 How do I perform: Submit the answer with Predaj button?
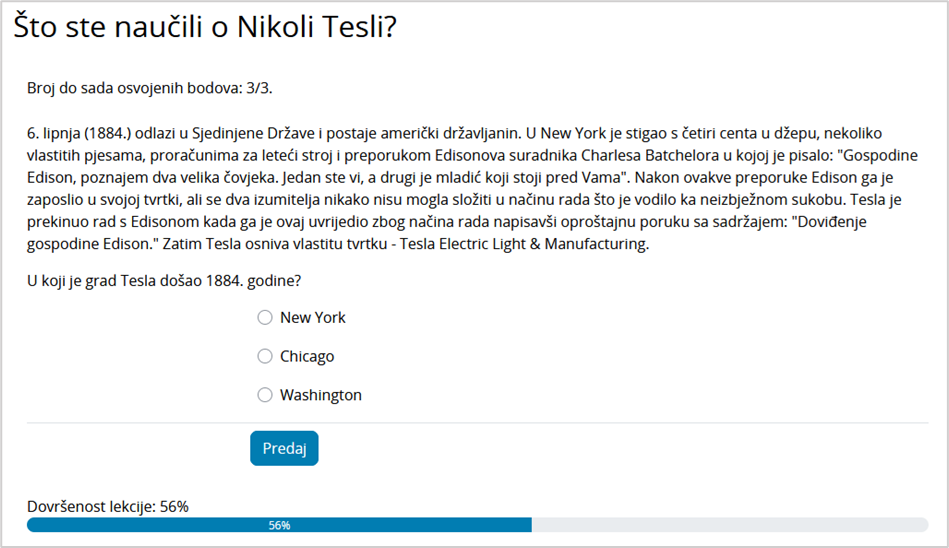pos(284,449)
